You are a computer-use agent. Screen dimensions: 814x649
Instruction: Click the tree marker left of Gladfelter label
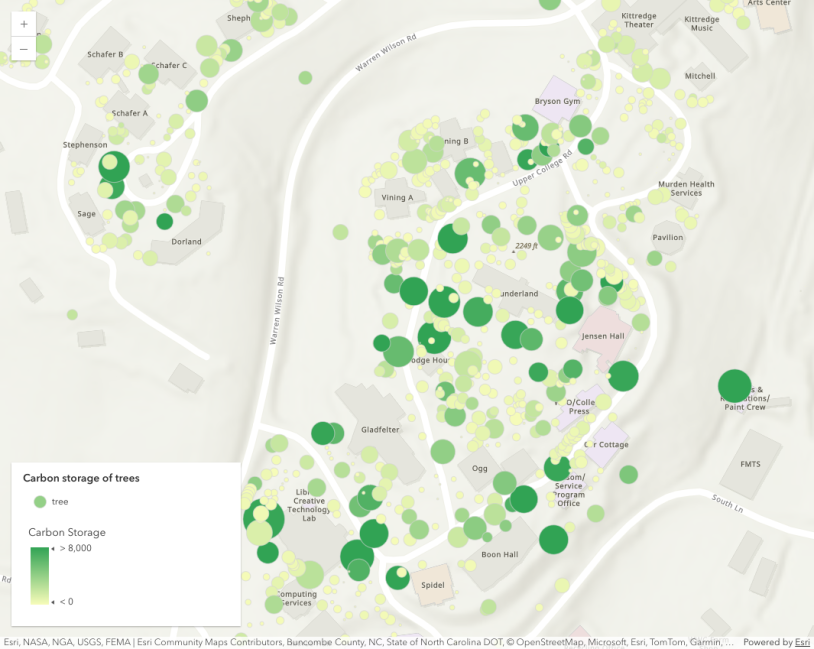322,433
